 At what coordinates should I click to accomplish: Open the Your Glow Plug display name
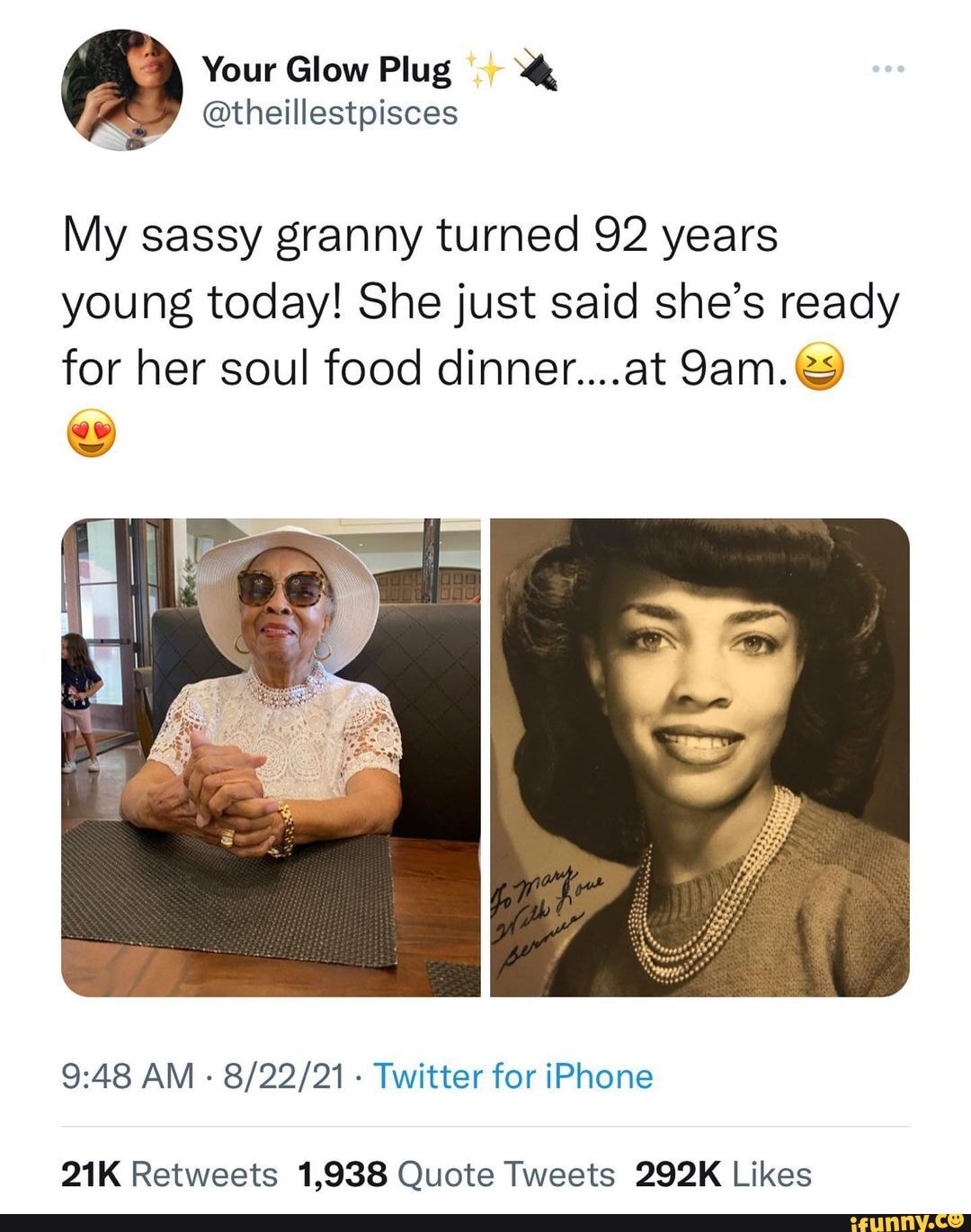click(326, 69)
